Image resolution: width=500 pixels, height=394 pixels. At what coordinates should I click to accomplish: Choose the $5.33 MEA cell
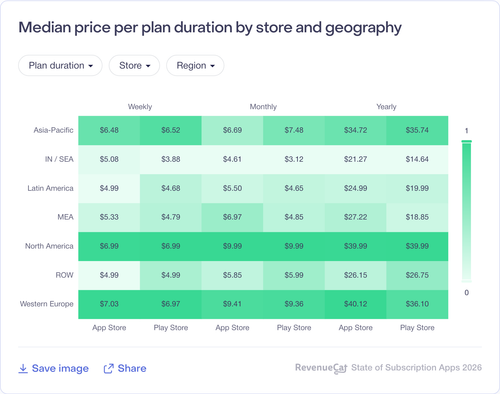pos(109,217)
